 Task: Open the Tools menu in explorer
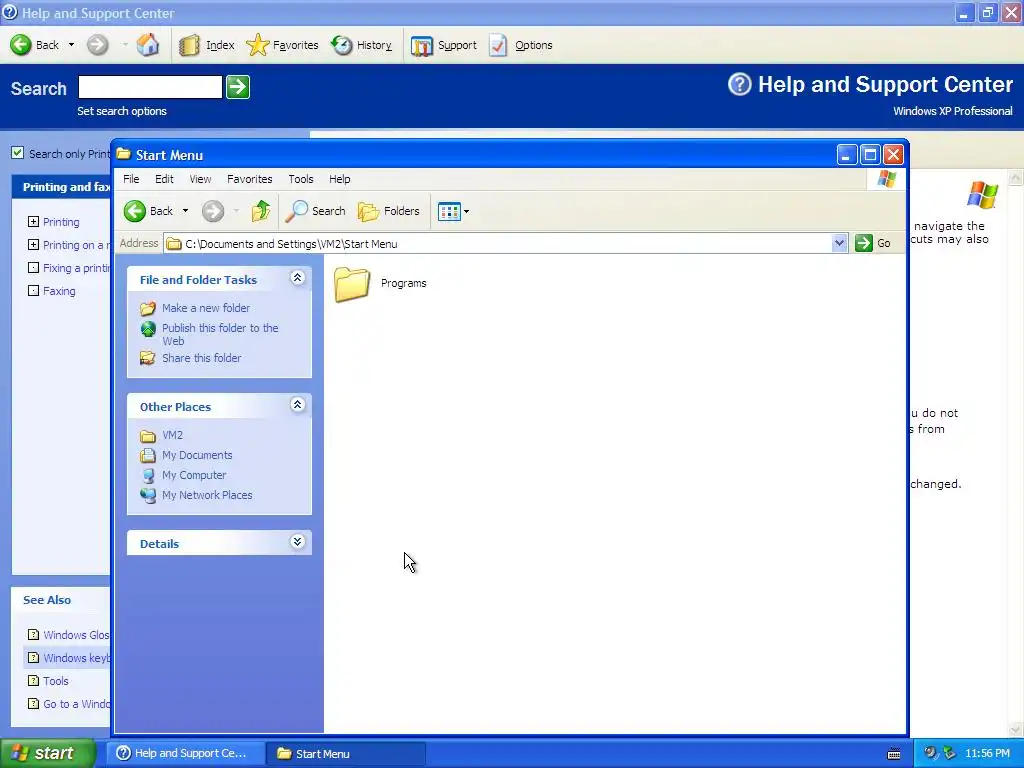point(300,179)
